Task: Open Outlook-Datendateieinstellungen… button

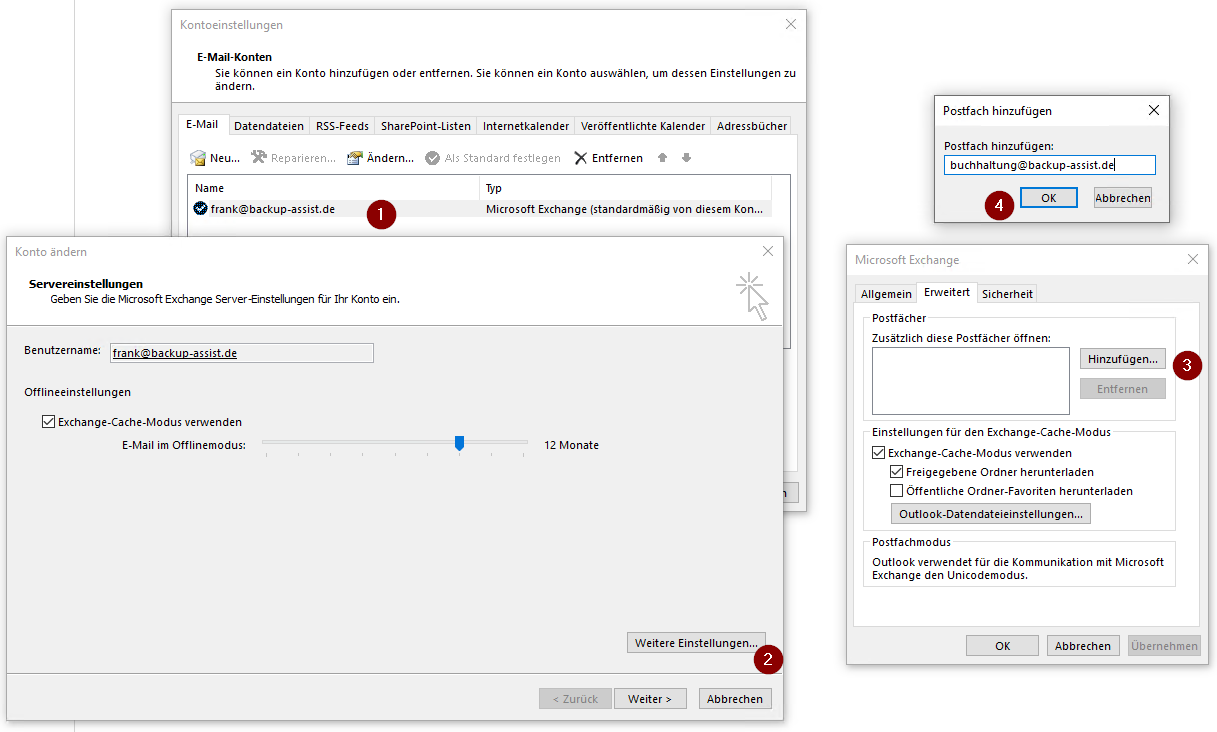Action: point(990,514)
